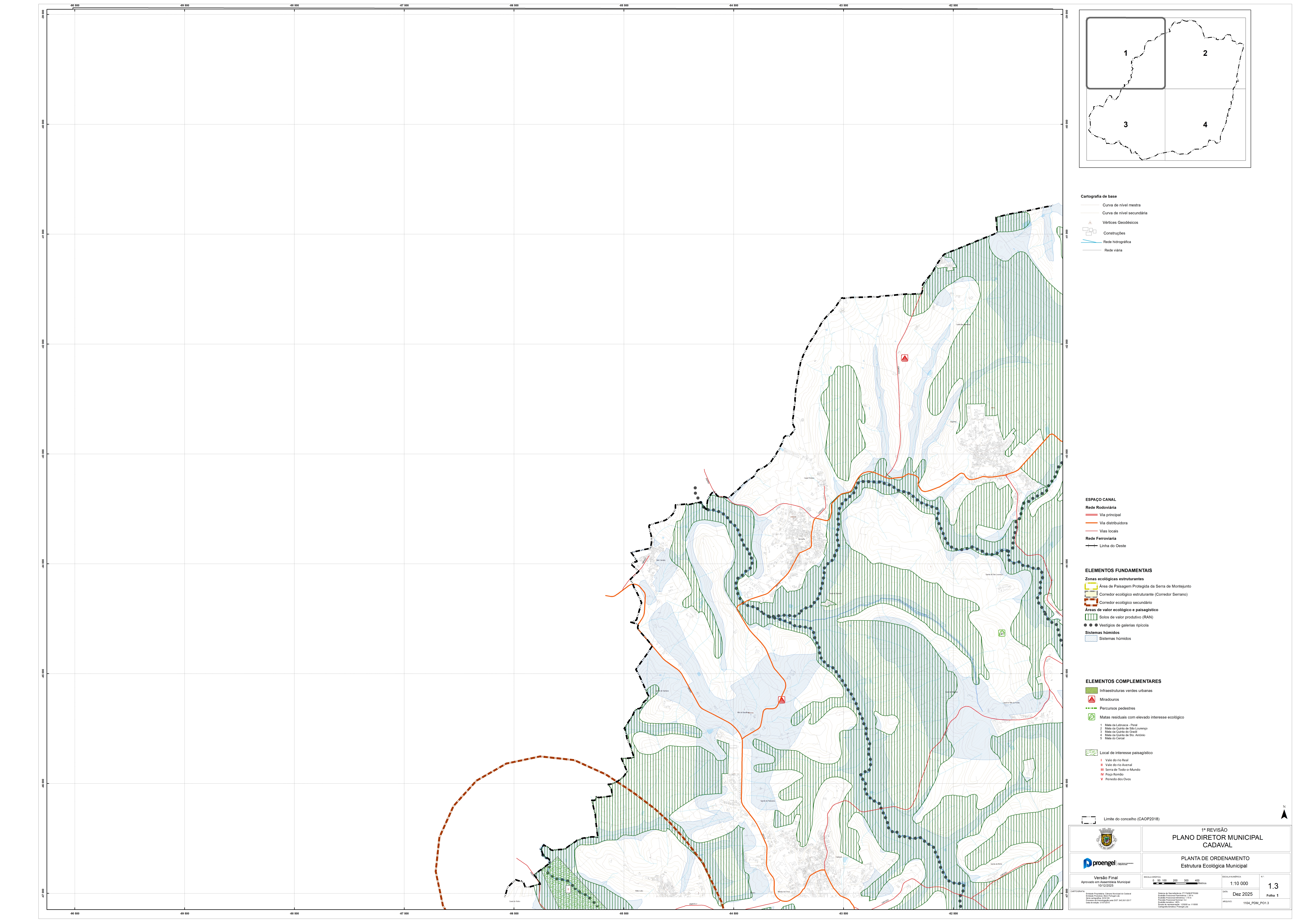Click the Corredor ecológico estruturante grey symbol
This screenshot has height=924, width=1306.
[x=1091, y=594]
